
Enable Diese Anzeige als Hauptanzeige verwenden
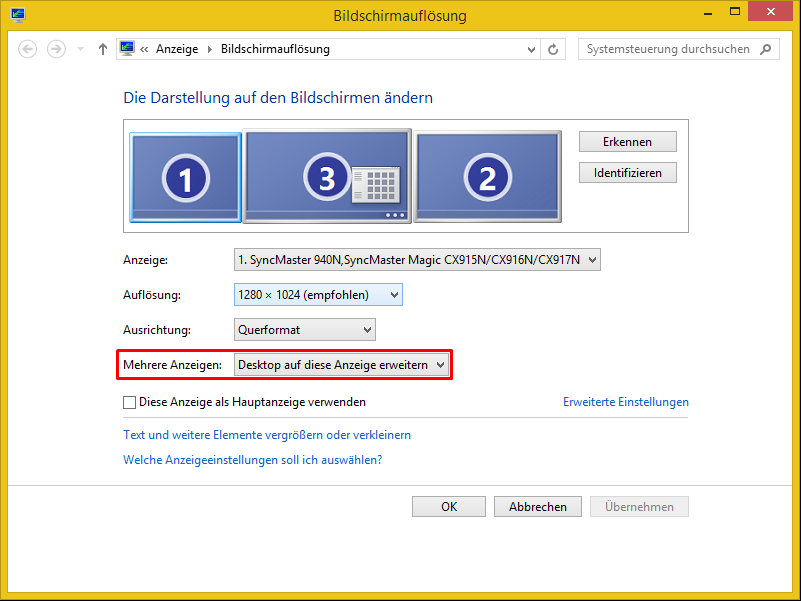(129, 401)
